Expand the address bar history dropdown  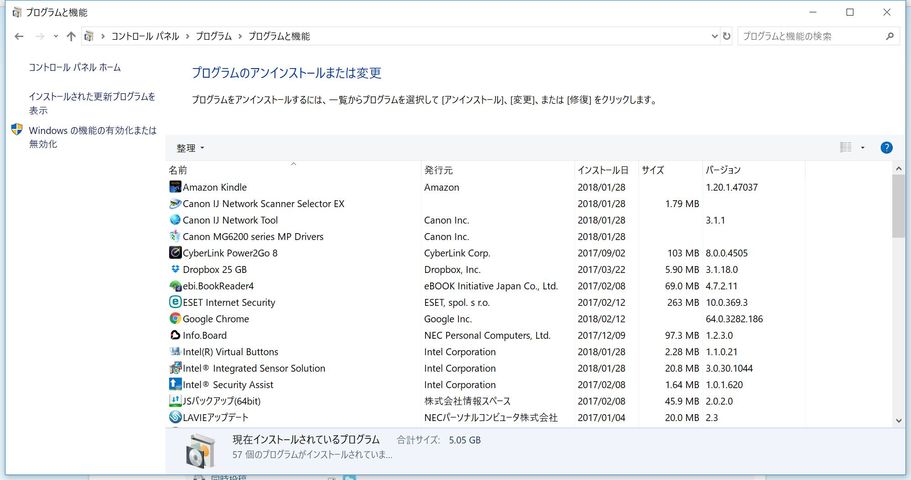715,36
